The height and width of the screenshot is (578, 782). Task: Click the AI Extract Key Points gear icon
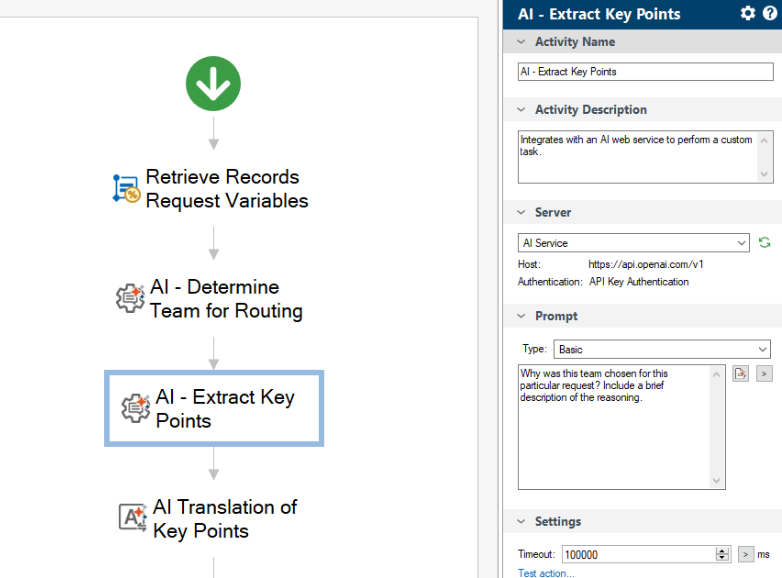click(136, 408)
